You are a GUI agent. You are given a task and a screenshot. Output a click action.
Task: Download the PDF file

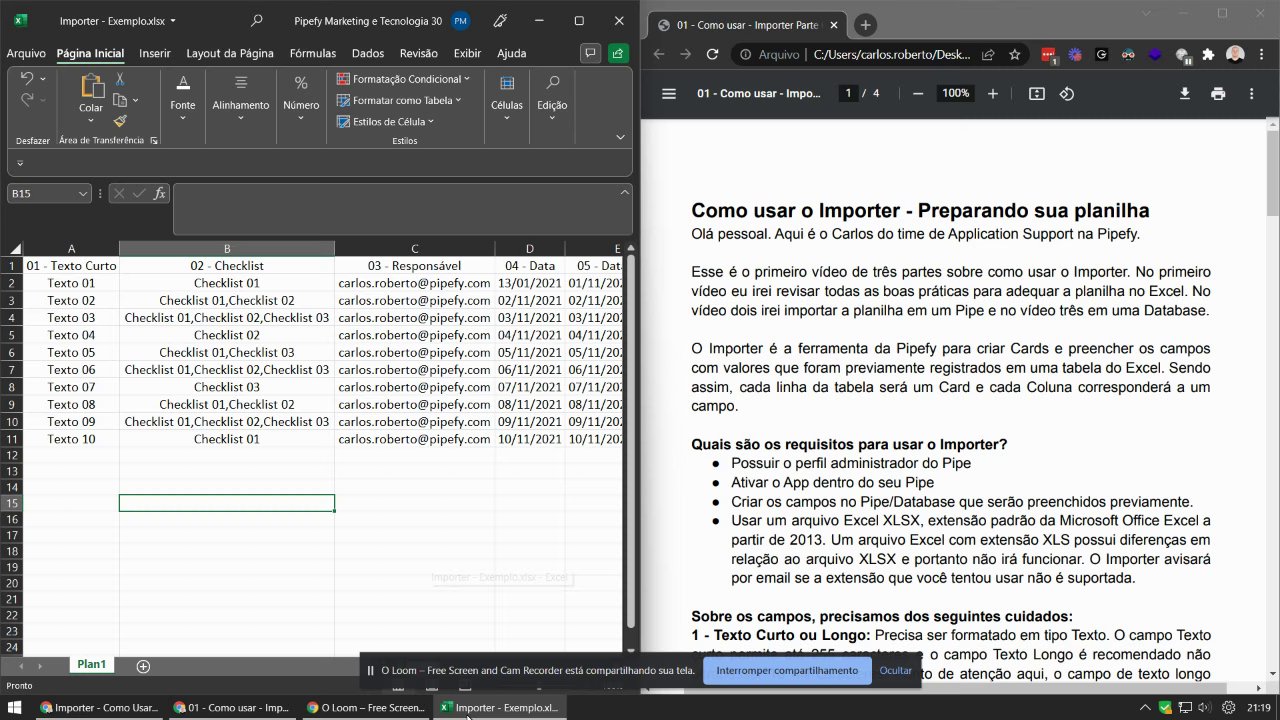1185,94
